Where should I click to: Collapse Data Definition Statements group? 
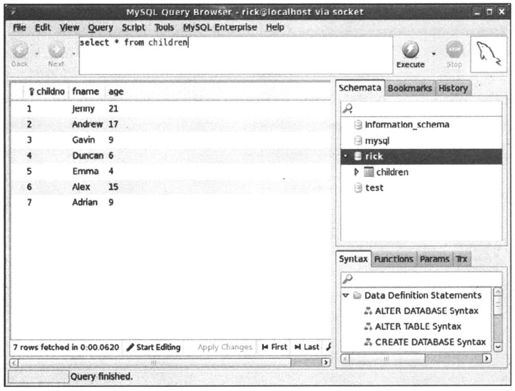[346, 295]
